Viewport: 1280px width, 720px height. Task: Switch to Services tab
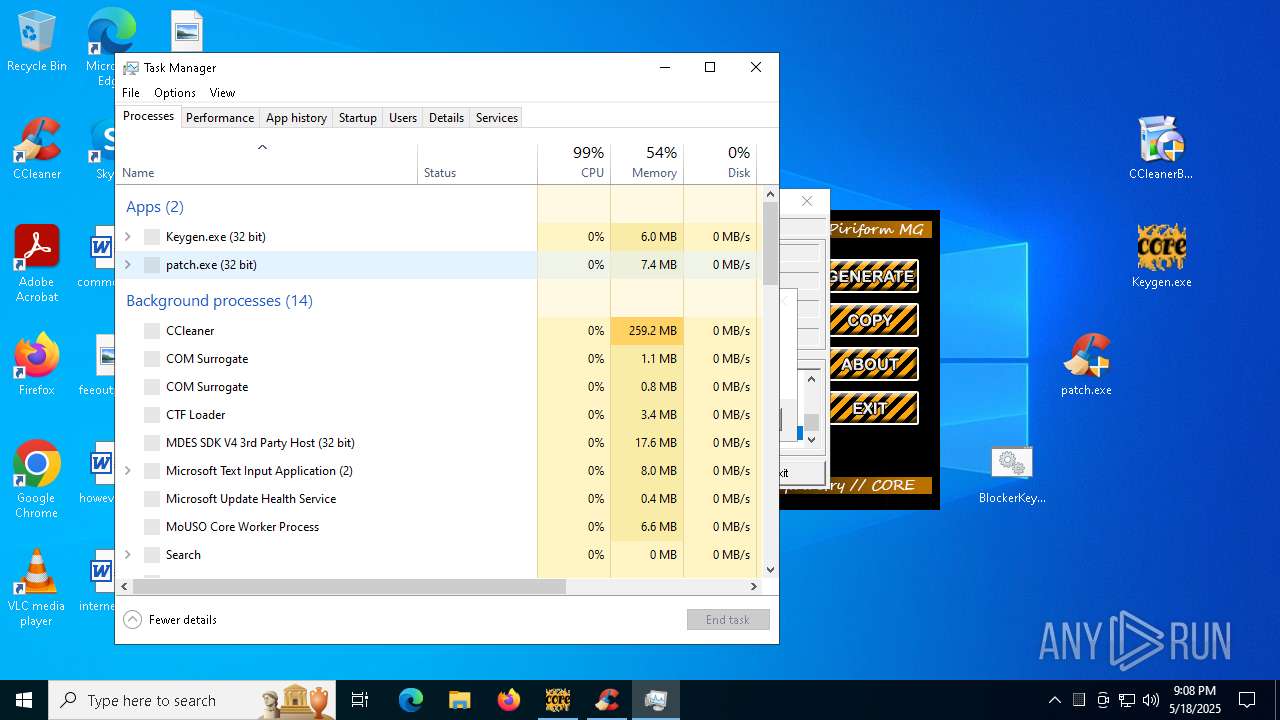[497, 118]
